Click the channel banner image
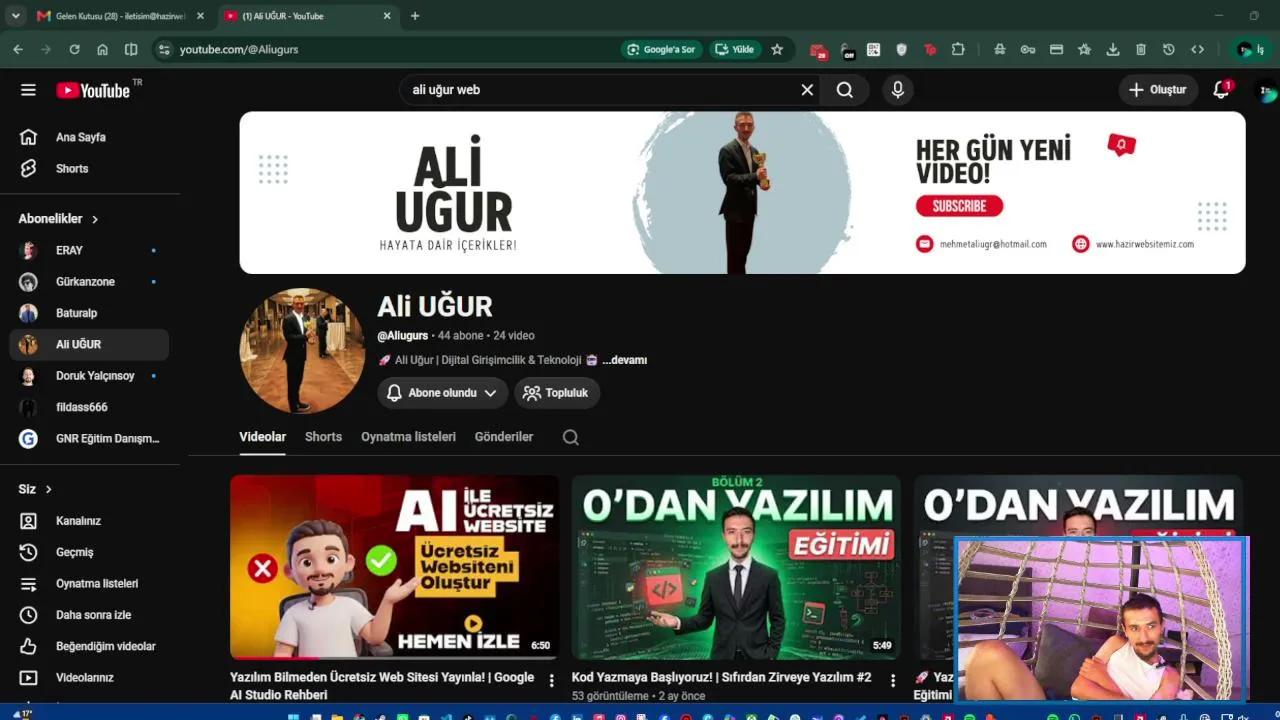This screenshot has width=1280, height=720. pos(742,192)
